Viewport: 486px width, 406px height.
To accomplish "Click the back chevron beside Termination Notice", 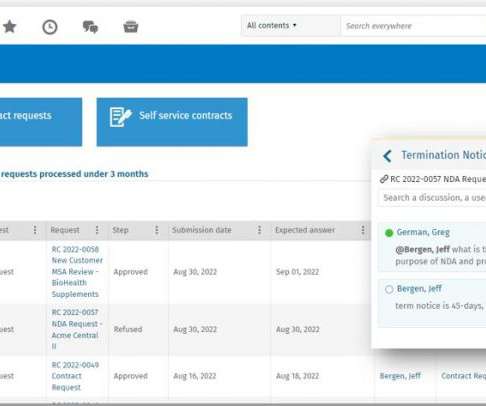I will [x=387, y=156].
